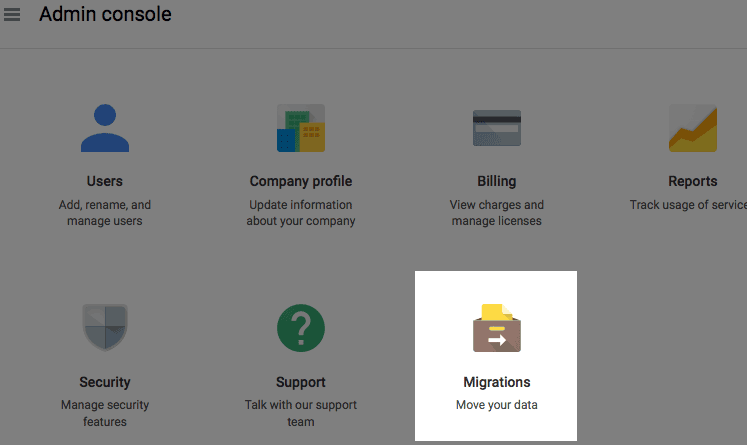Open the Reports chart icon
The image size is (747, 445).
(x=693, y=128)
